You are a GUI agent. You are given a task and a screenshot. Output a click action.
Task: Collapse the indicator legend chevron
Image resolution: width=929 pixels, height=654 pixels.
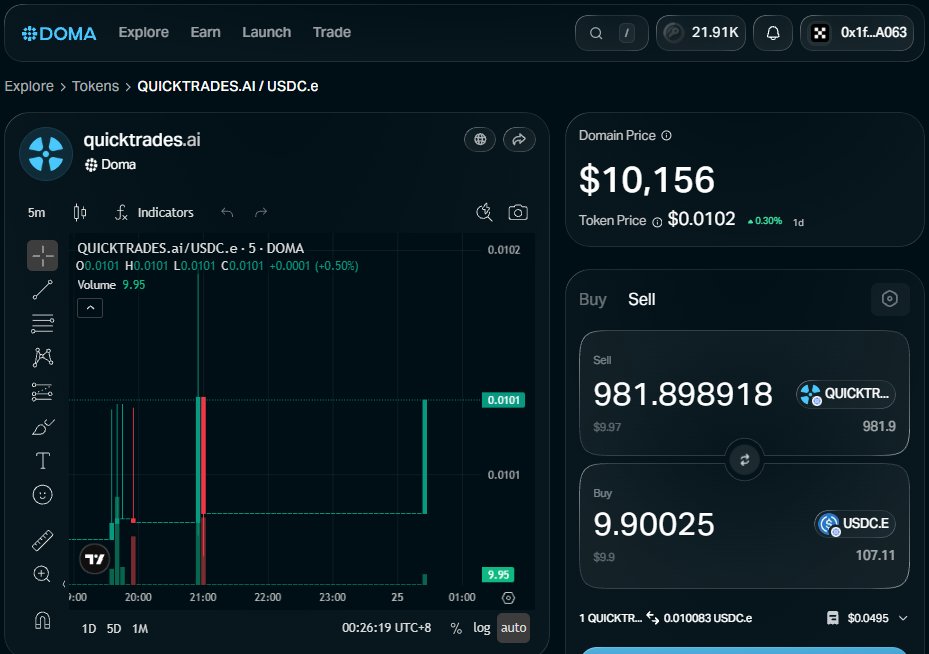(90, 308)
